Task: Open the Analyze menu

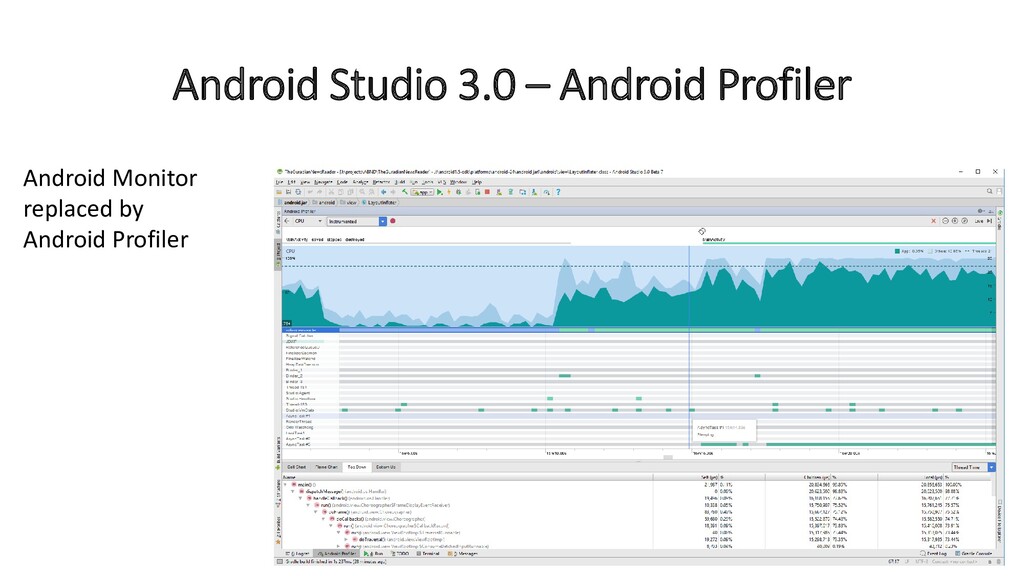Action: 360,182
